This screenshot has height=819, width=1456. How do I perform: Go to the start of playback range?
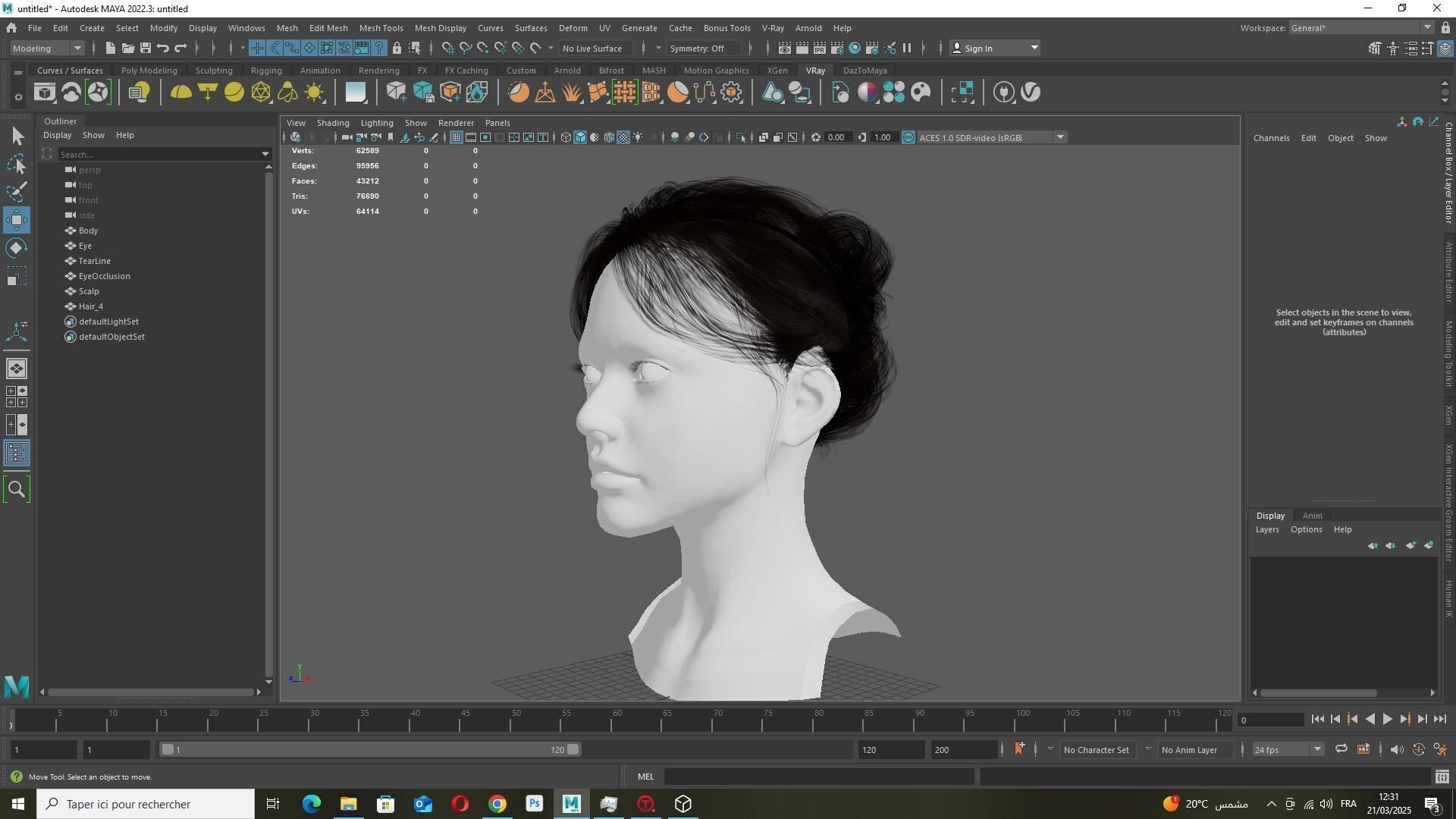pyautogui.click(x=1317, y=720)
